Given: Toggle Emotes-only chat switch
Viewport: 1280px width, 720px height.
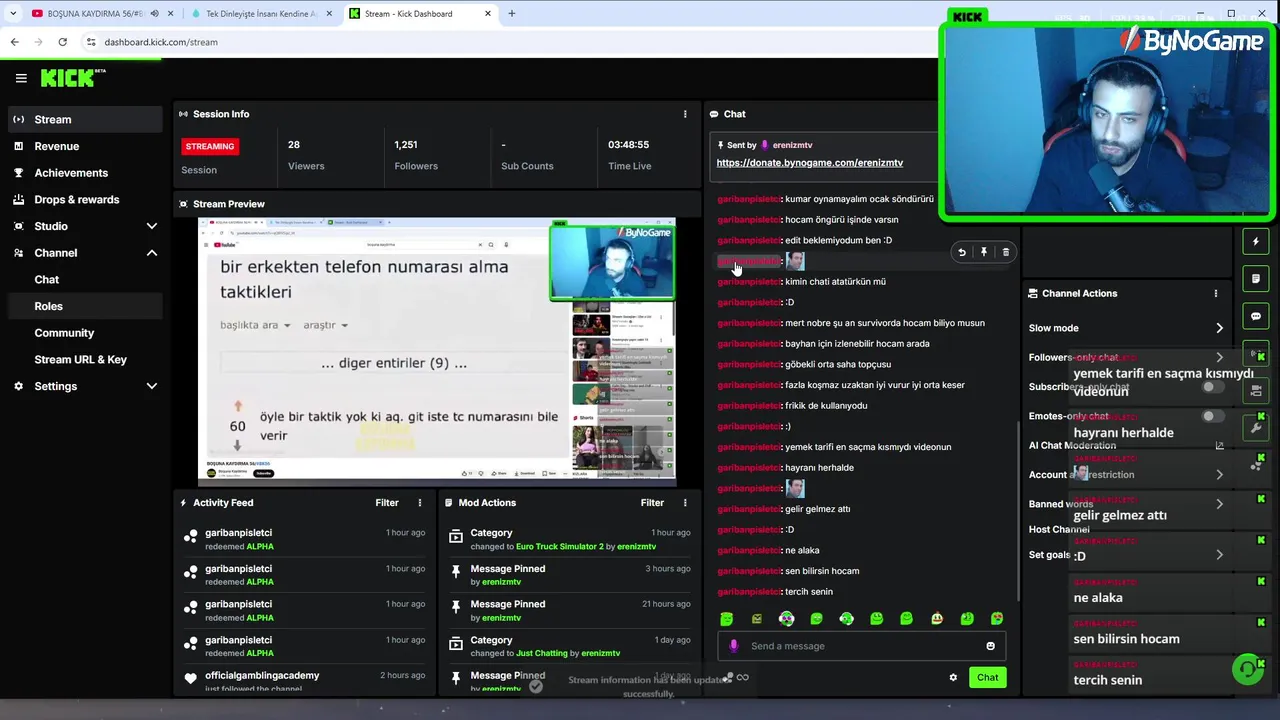Looking at the screenshot, I should tap(1212, 416).
